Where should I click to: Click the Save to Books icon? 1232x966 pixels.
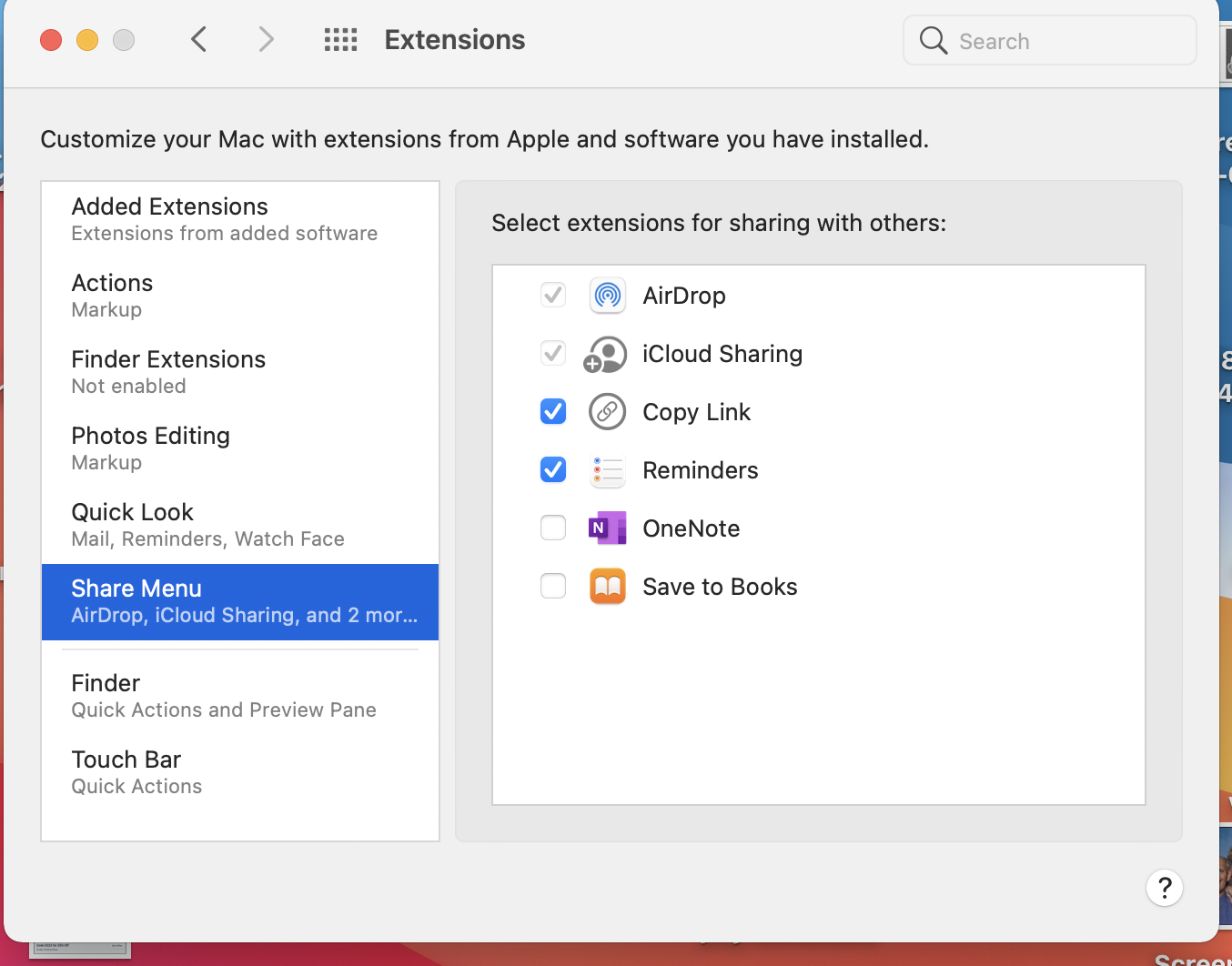click(x=608, y=587)
